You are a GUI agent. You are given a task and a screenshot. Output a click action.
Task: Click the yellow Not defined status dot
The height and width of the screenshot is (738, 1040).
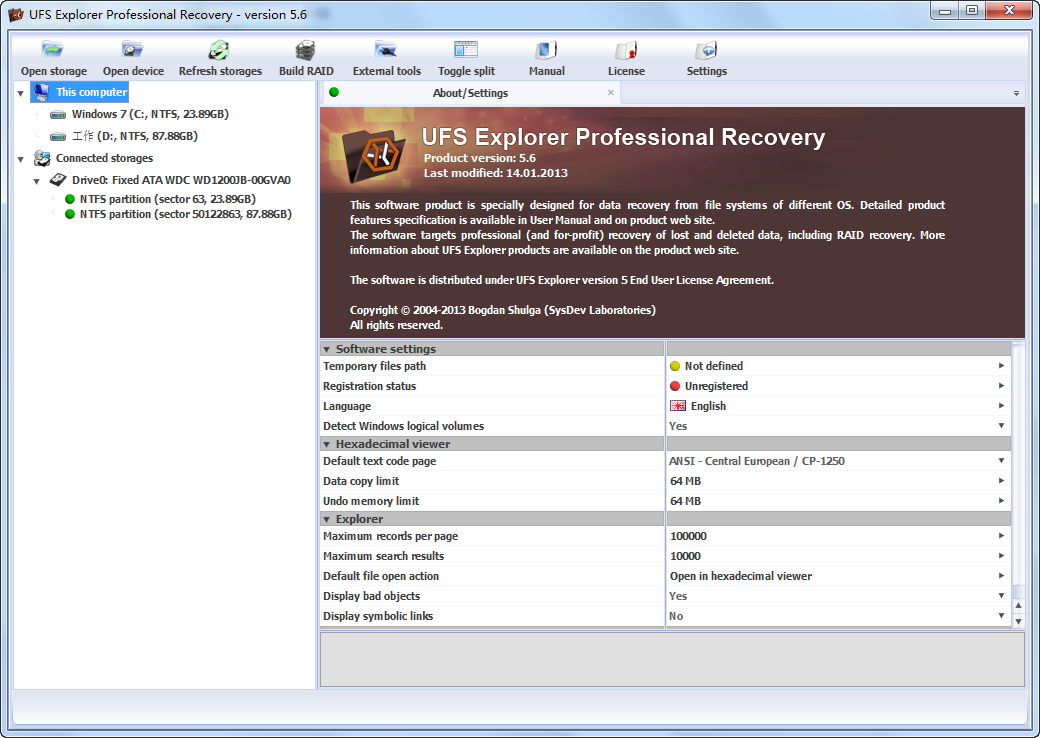point(675,366)
